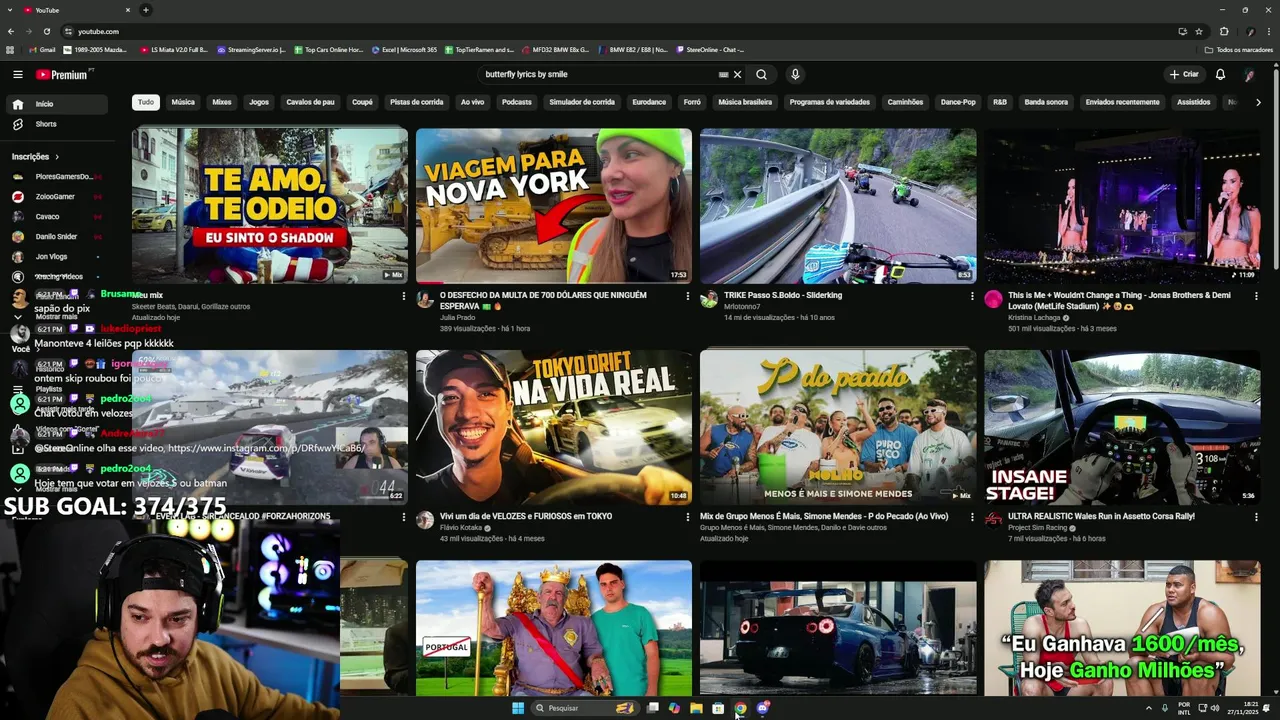This screenshot has width=1280, height=720.
Task: Open Discord from taskbar
Action: [x=763, y=708]
